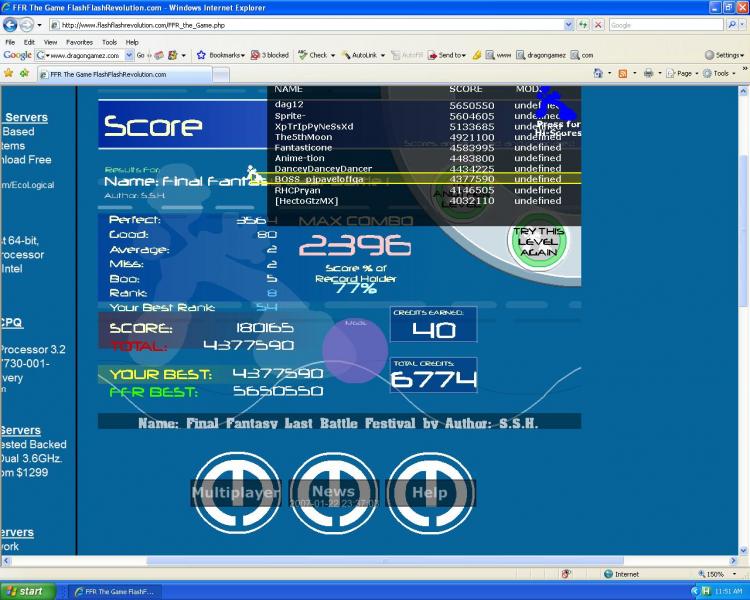Open the Page dropdown menu
The image size is (750, 600).
coord(684,73)
